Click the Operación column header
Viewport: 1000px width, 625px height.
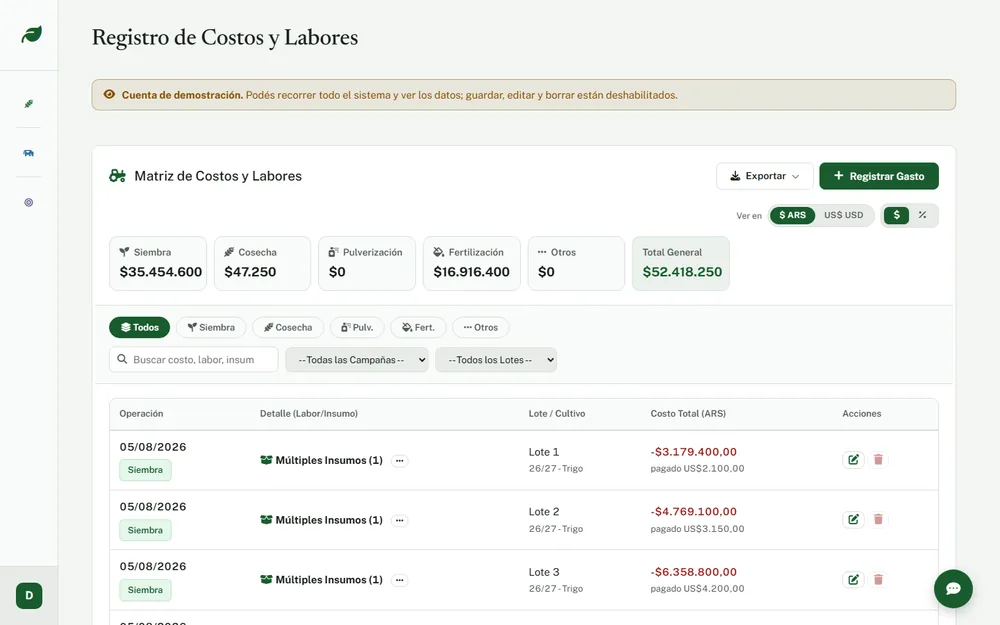click(x=141, y=413)
